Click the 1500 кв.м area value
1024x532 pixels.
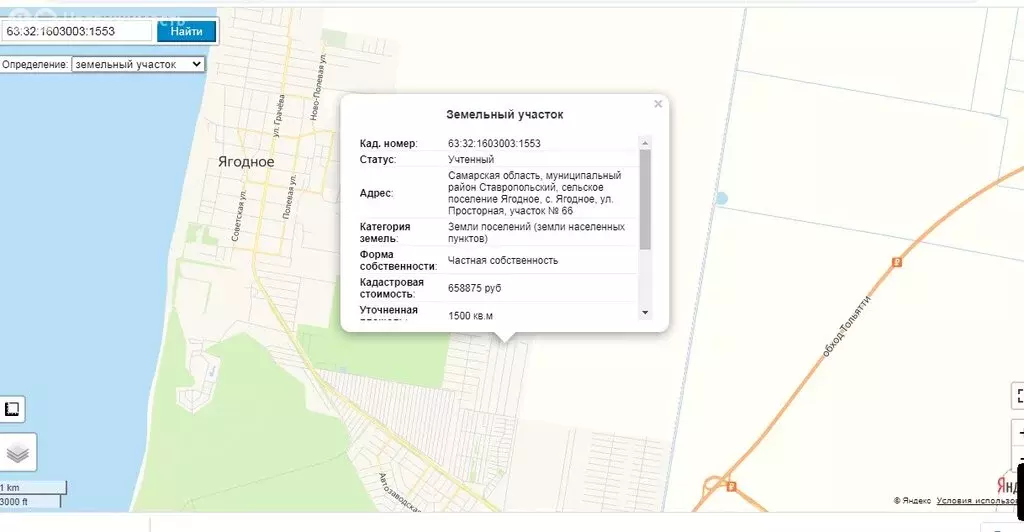pyautogui.click(x=470, y=316)
